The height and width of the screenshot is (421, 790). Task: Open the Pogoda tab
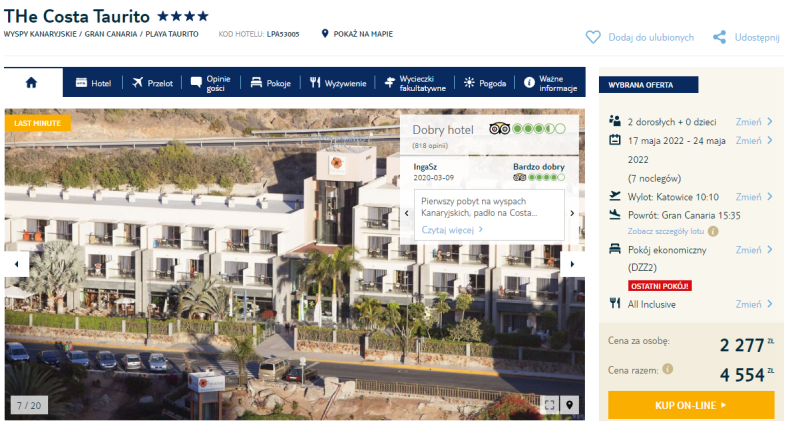pos(485,83)
